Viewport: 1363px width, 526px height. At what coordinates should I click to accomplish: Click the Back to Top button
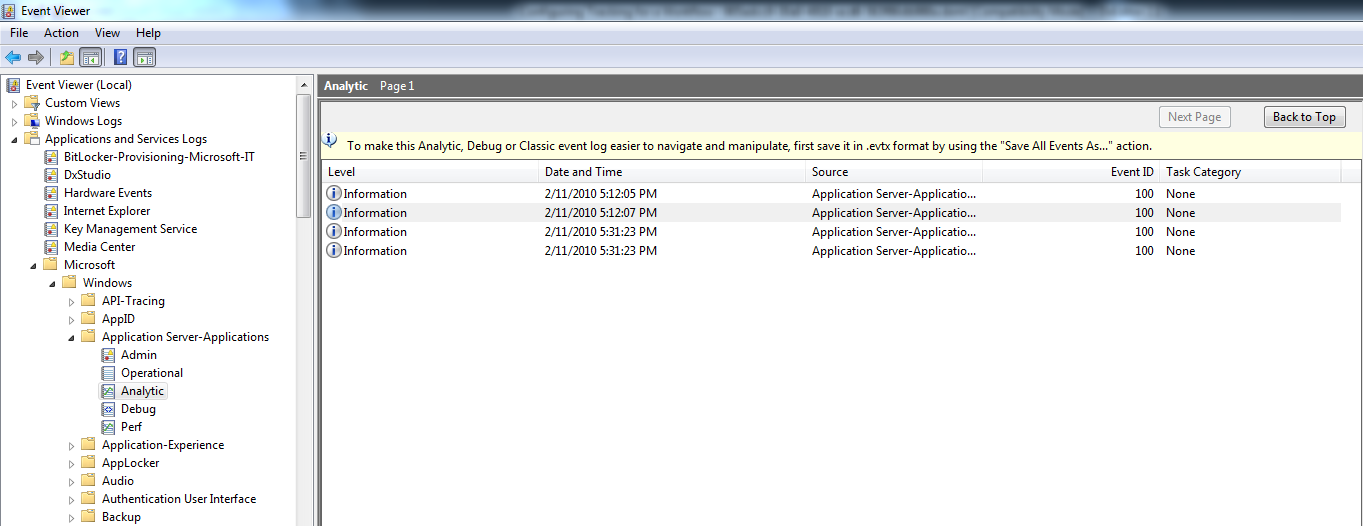[1304, 117]
